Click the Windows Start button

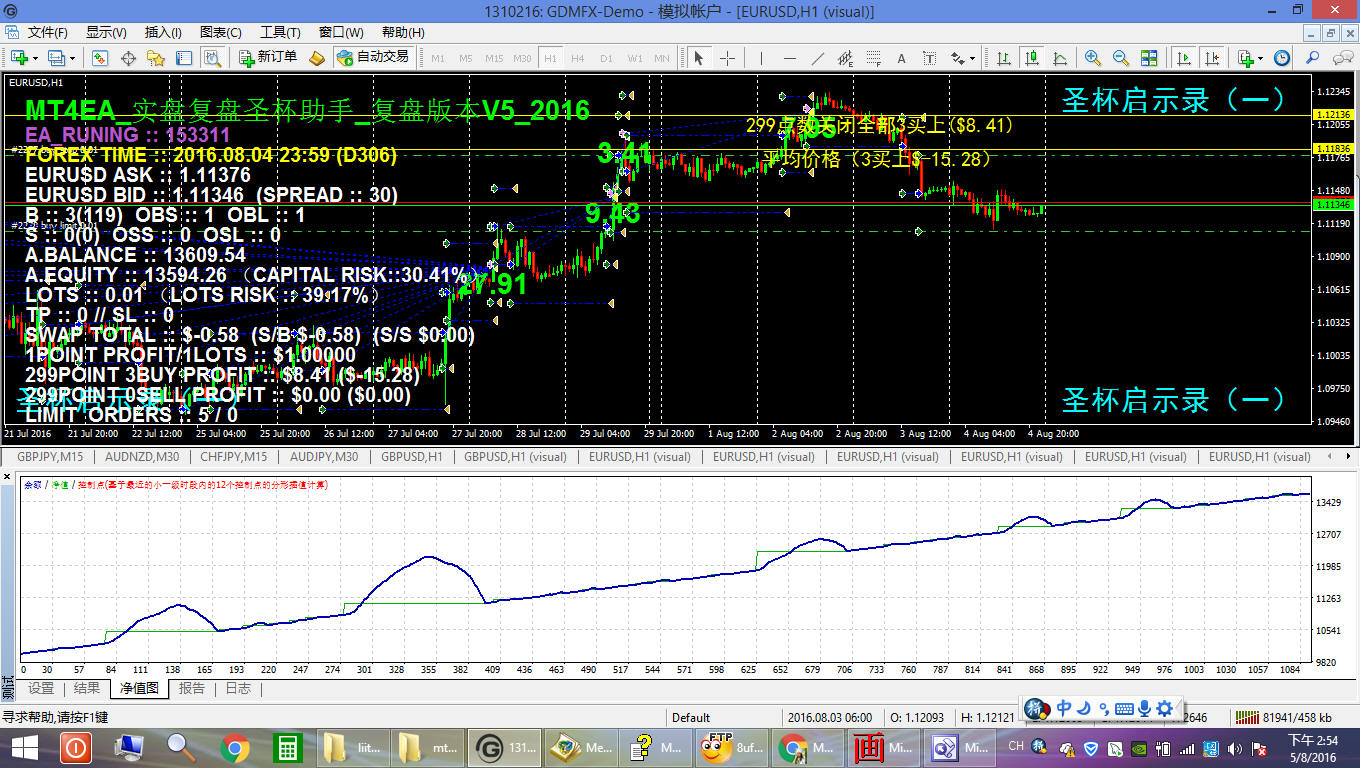(x=23, y=747)
